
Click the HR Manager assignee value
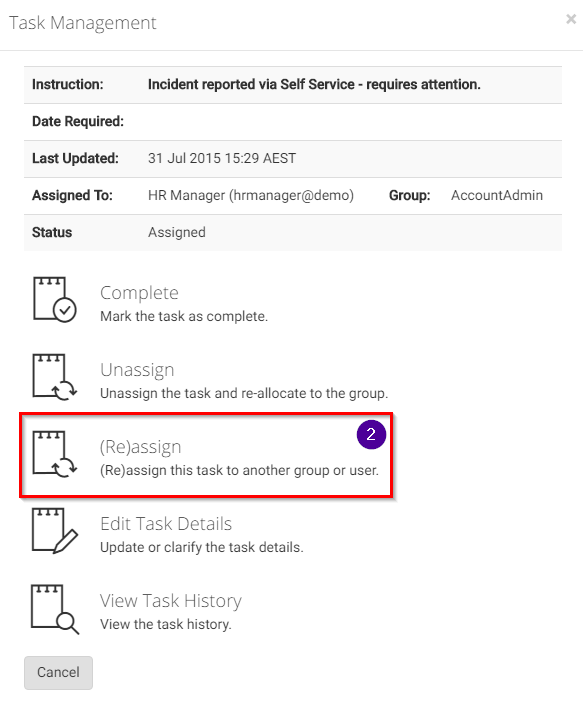(x=251, y=195)
